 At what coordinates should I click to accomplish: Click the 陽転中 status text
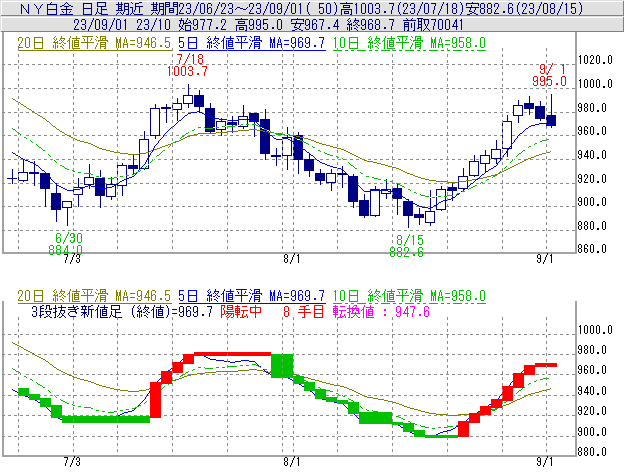(x=241, y=311)
